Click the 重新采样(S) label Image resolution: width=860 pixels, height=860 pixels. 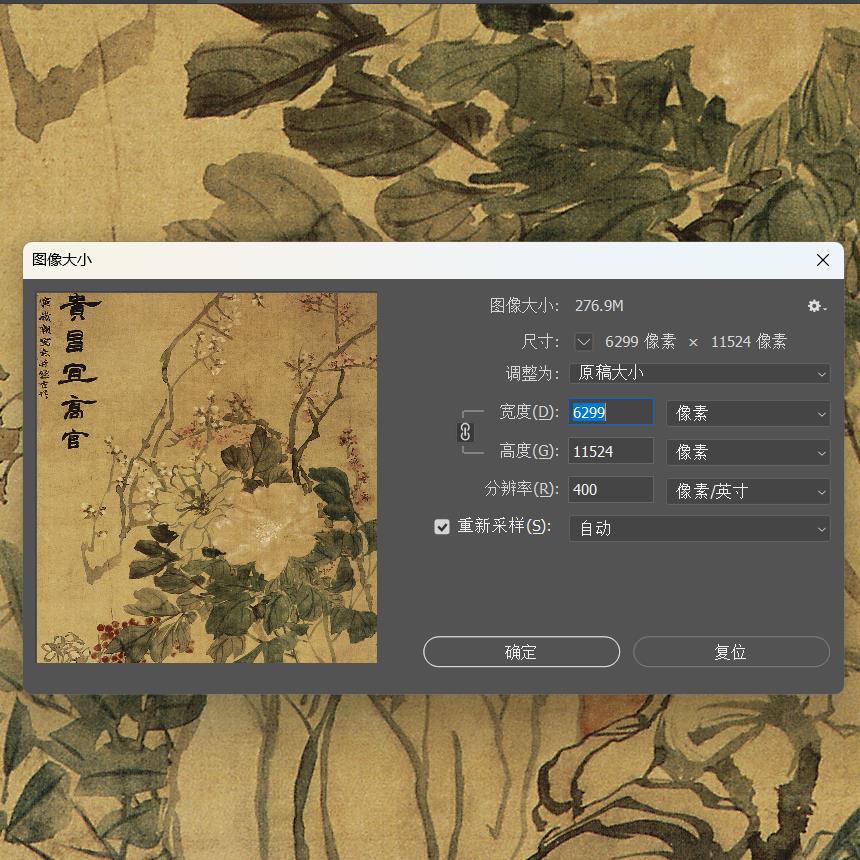[504, 526]
